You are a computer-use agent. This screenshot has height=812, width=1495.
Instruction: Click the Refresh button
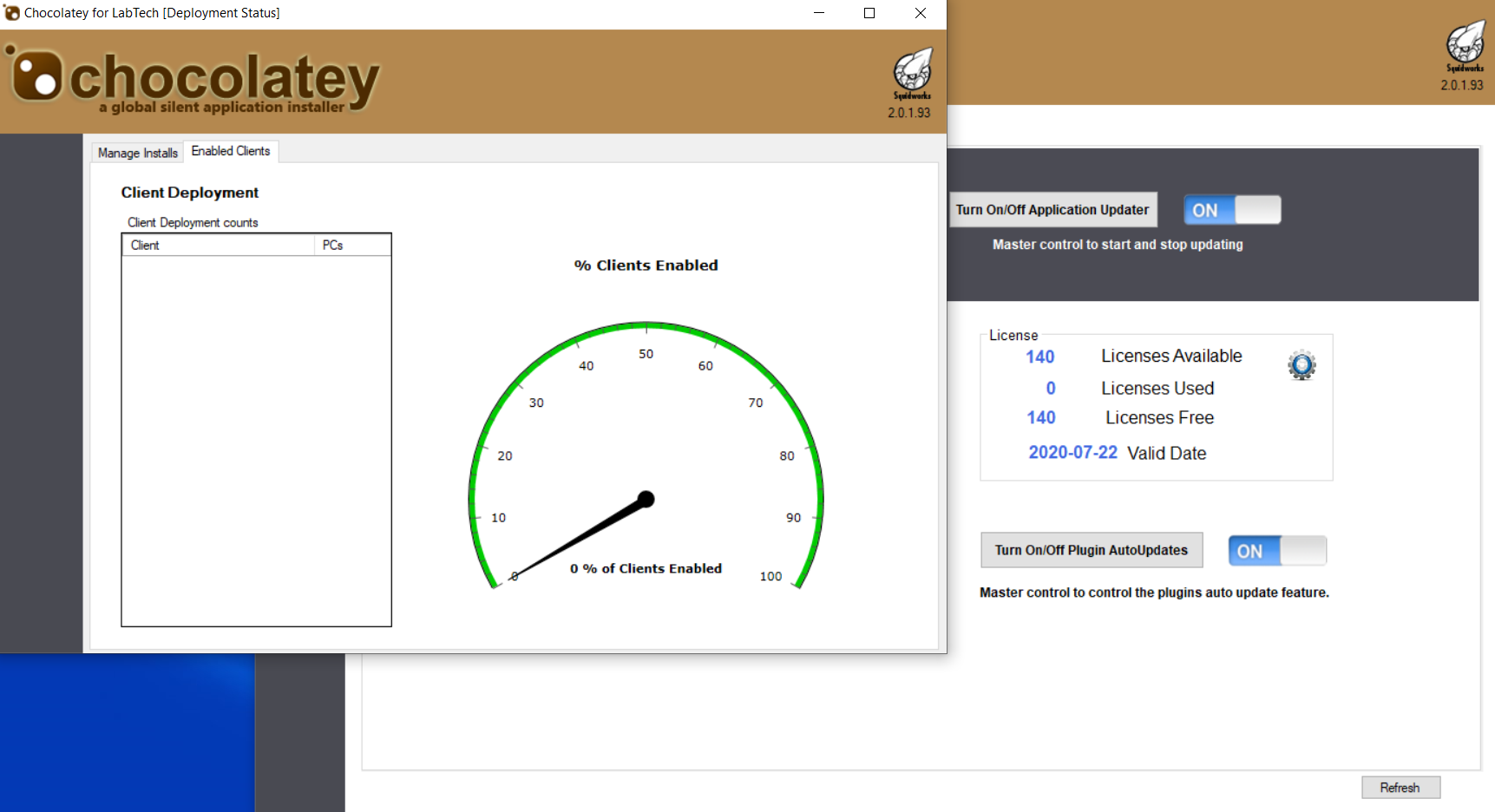(1400, 788)
